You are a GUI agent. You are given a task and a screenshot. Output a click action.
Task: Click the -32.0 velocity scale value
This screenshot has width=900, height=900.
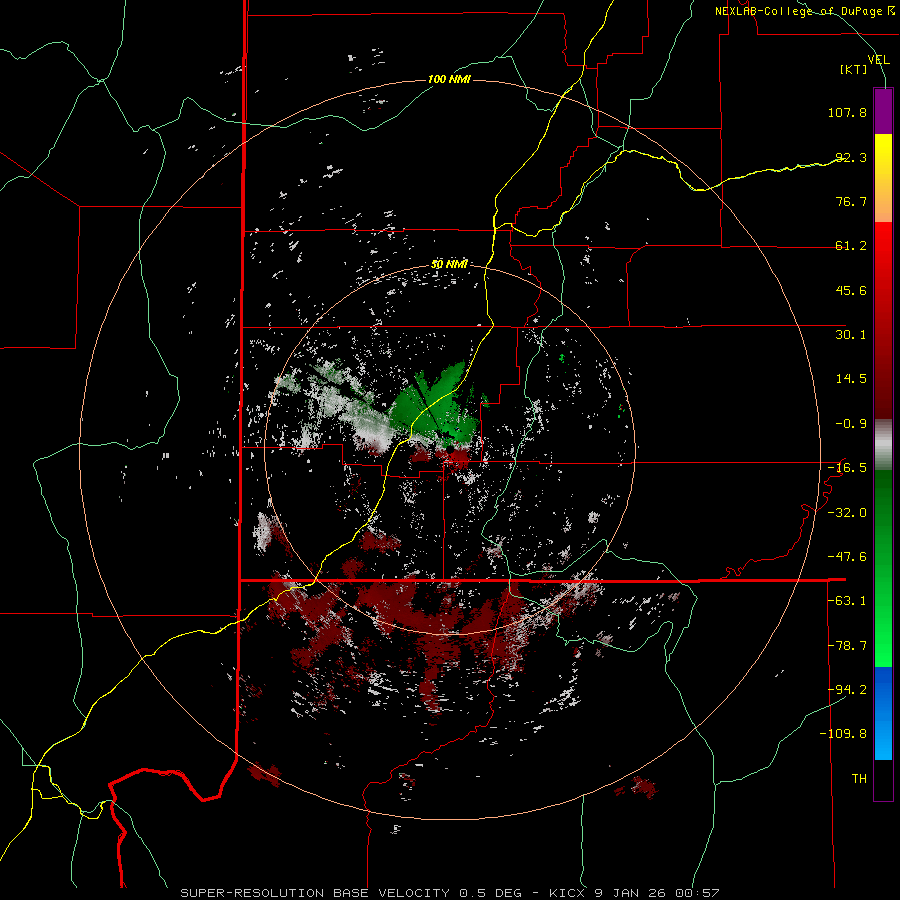[847, 513]
